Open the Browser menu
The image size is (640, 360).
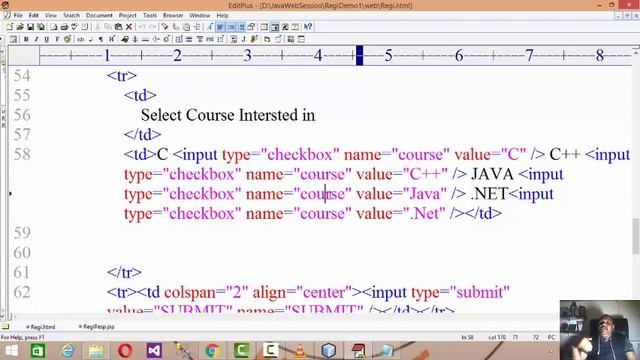[x=173, y=16]
